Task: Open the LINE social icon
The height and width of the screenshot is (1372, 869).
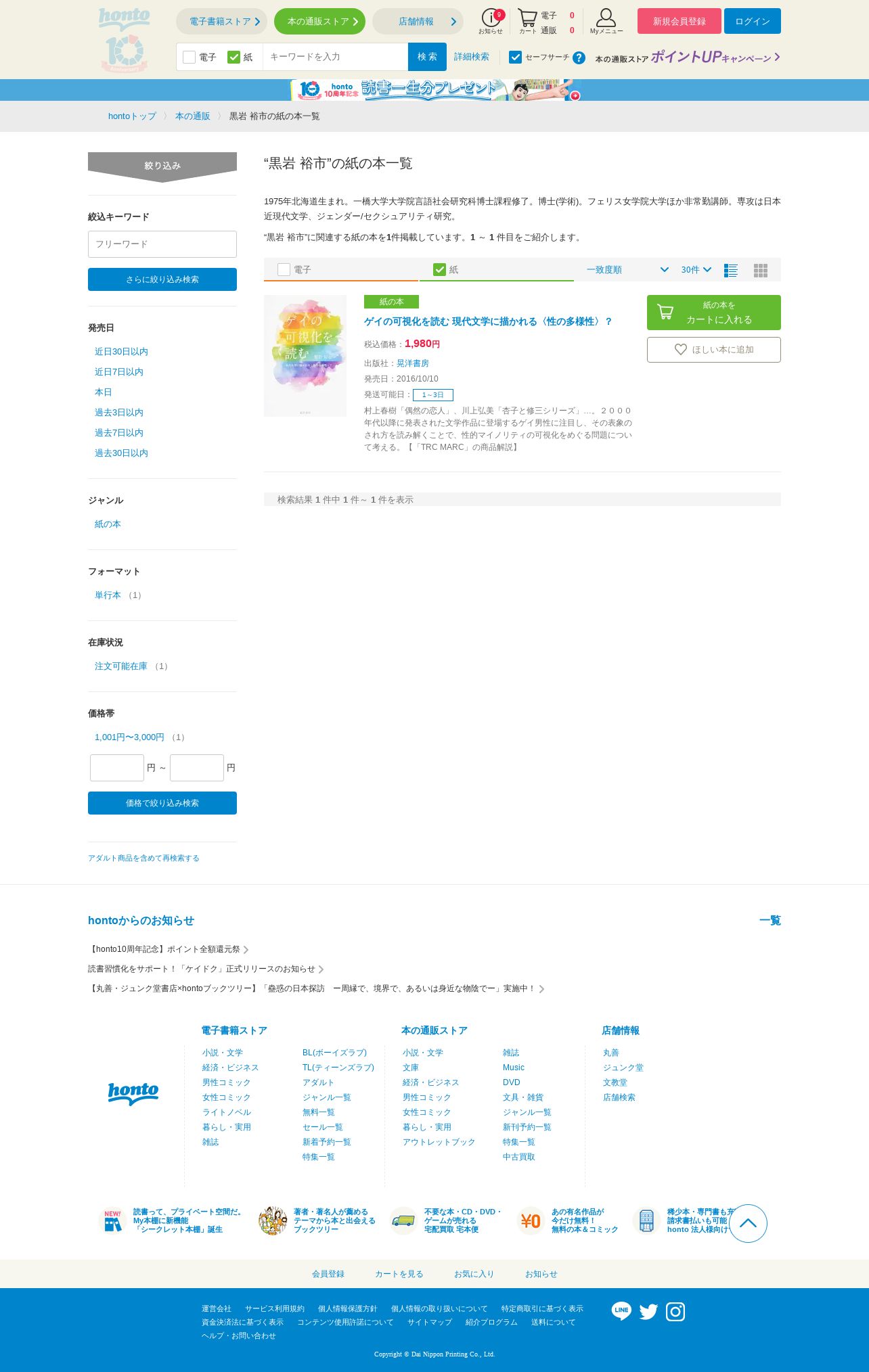Action: (x=621, y=1311)
